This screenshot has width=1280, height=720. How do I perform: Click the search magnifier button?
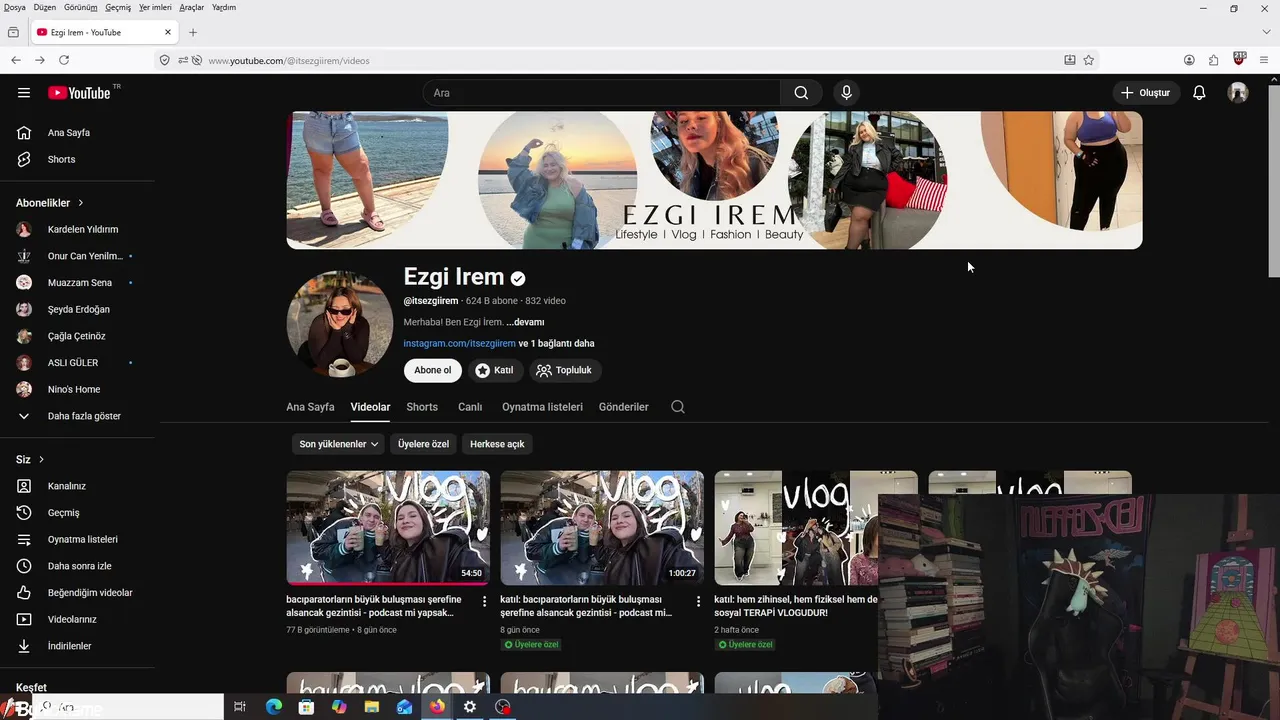click(801, 93)
